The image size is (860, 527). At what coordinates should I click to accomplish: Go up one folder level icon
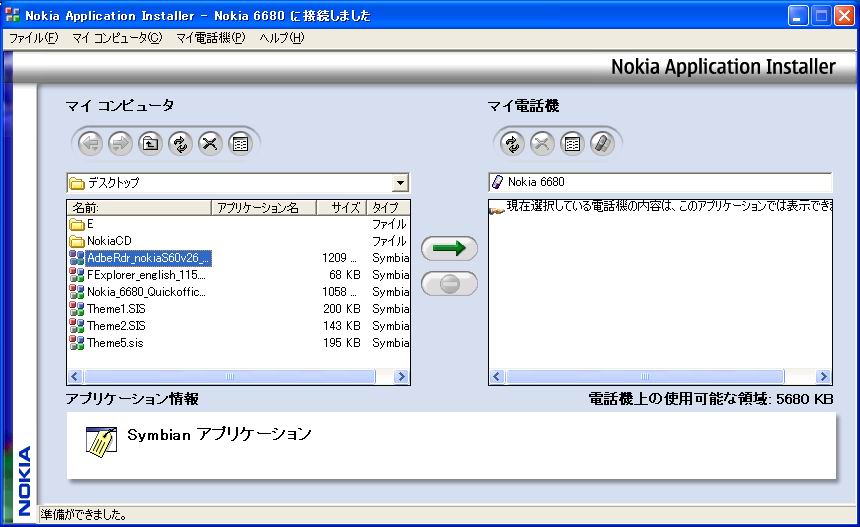(150, 144)
